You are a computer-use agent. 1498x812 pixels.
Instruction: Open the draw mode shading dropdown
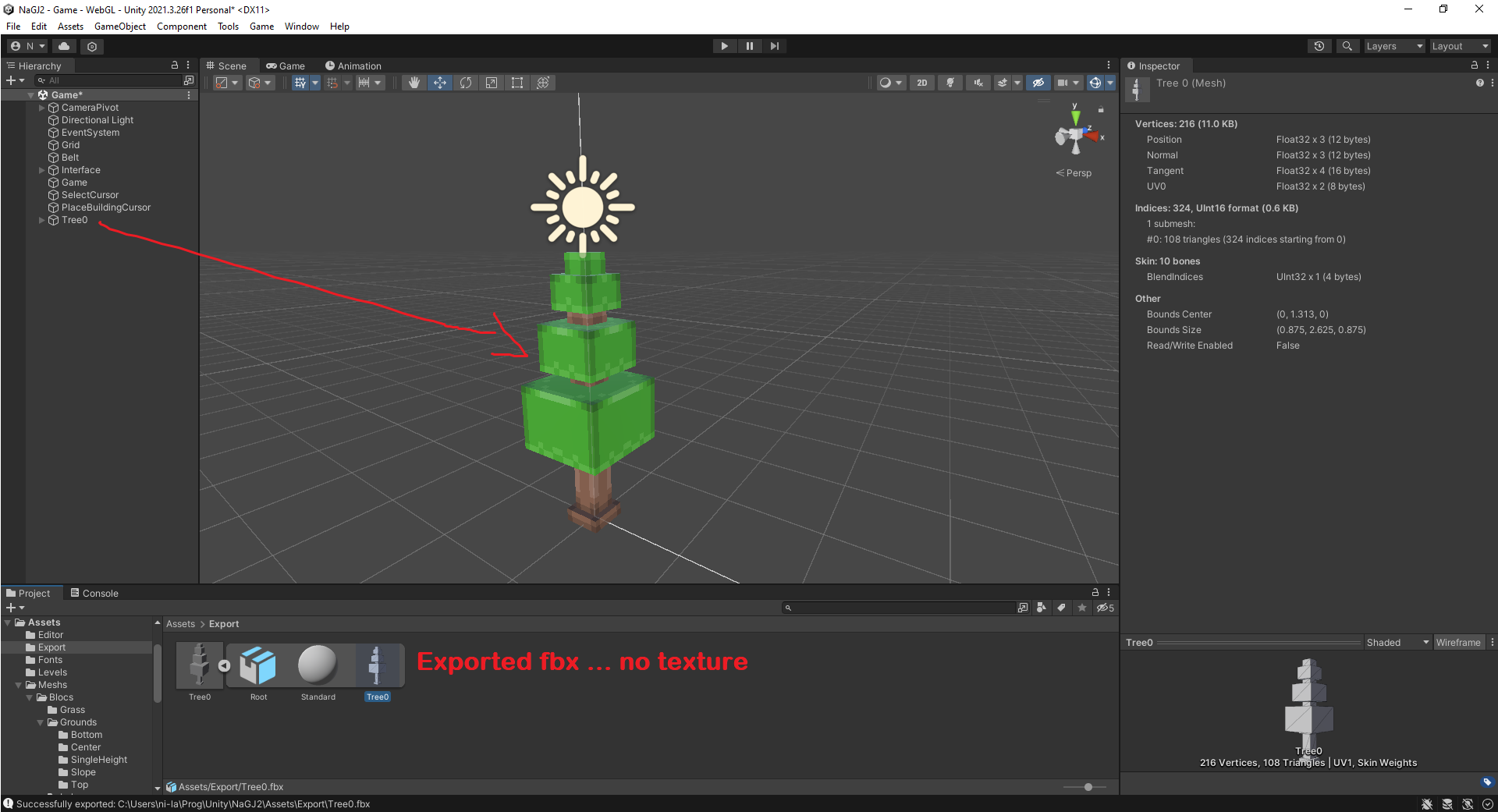891,83
